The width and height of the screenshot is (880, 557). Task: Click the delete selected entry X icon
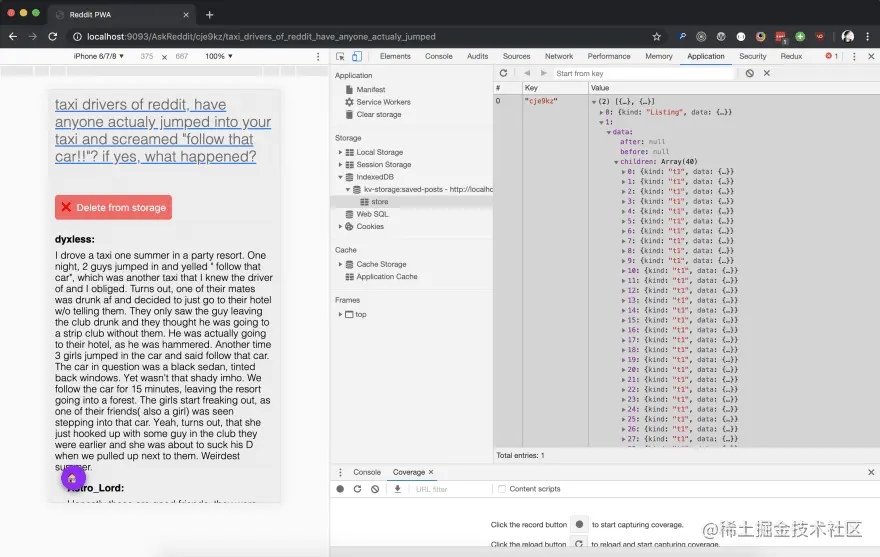coord(767,73)
